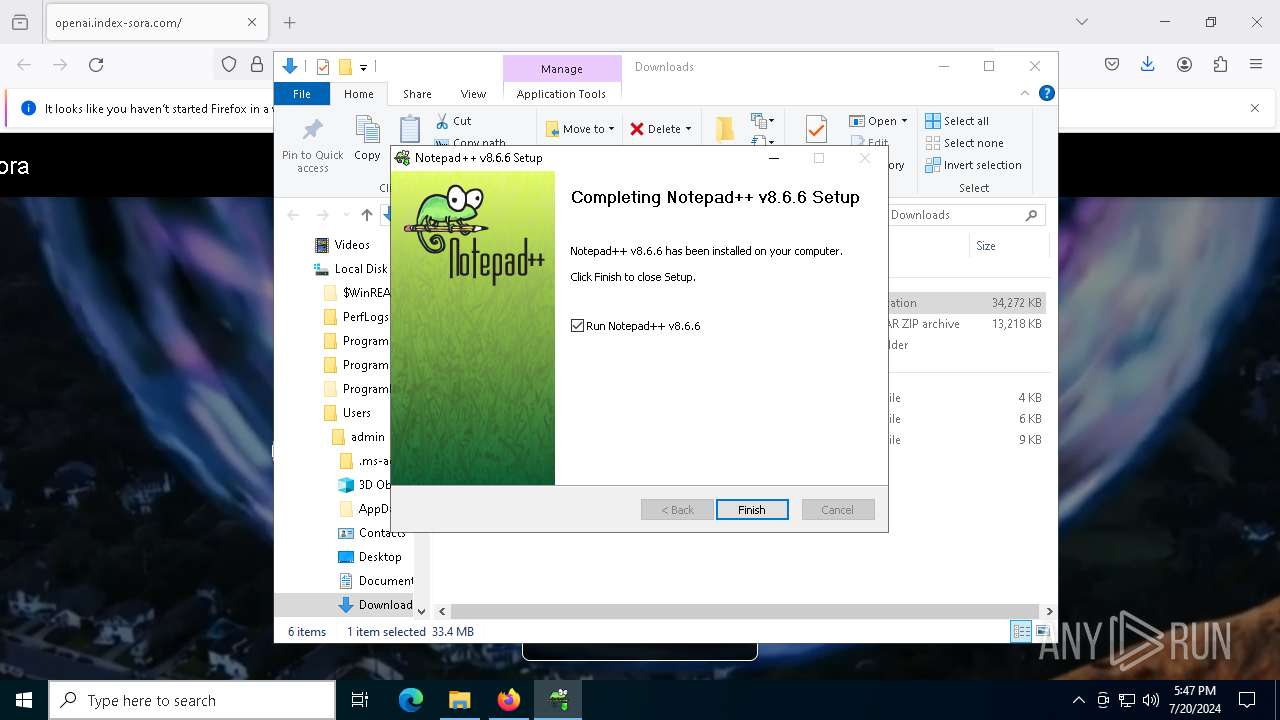The image size is (1280, 720).
Task: Click the Properties checkmark icon in ribbon
Action: tap(816, 130)
